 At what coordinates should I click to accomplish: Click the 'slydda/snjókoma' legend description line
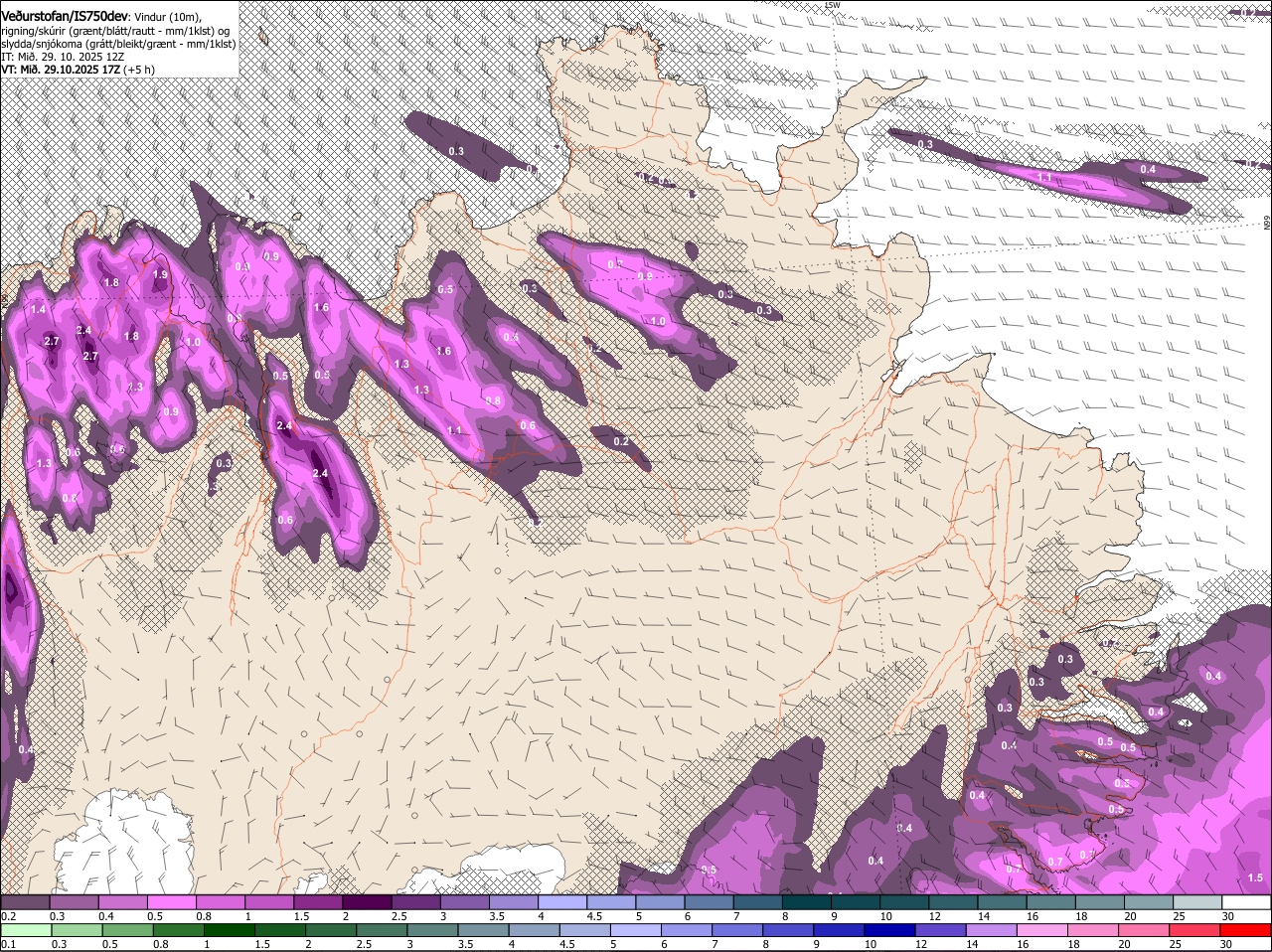118,44
